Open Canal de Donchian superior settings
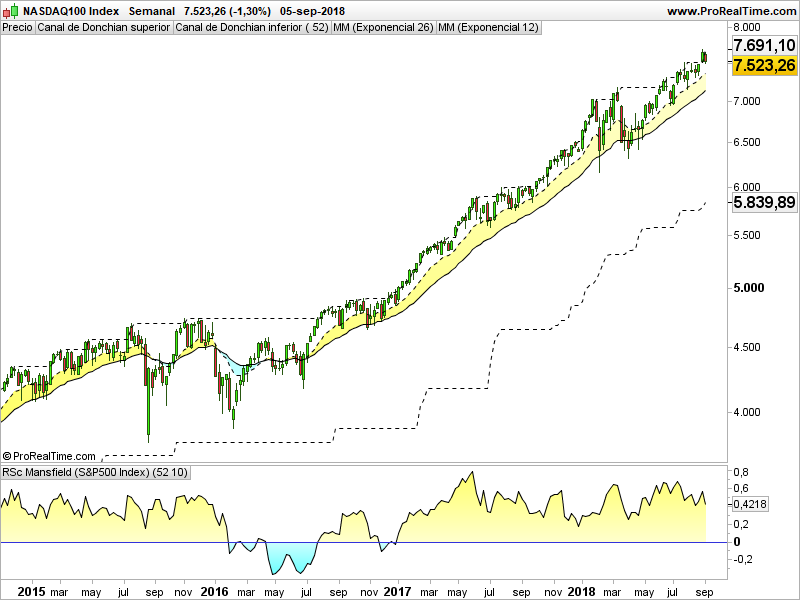 pos(103,28)
